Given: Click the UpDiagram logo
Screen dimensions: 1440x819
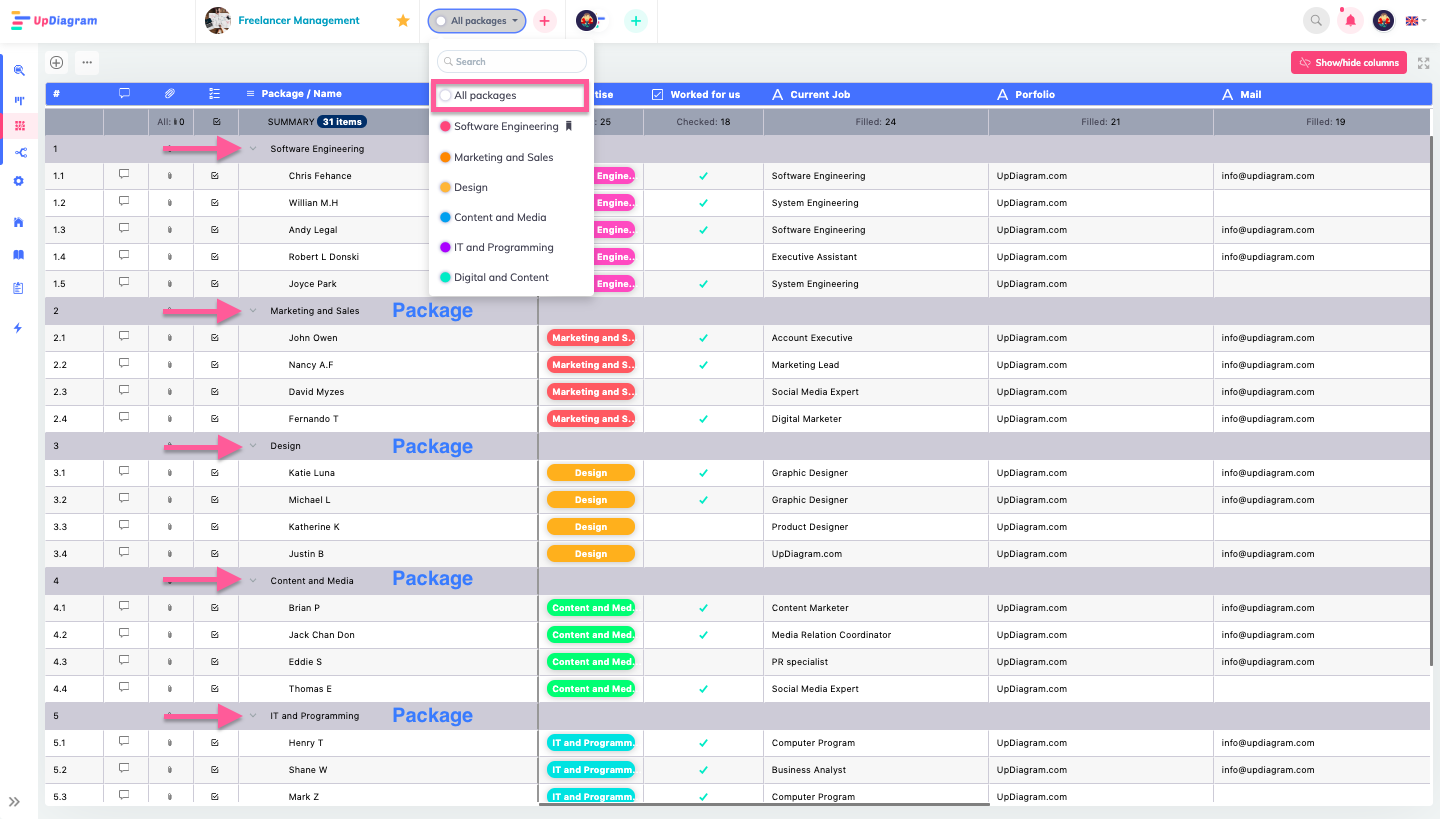Looking at the screenshot, I should pos(55,20).
